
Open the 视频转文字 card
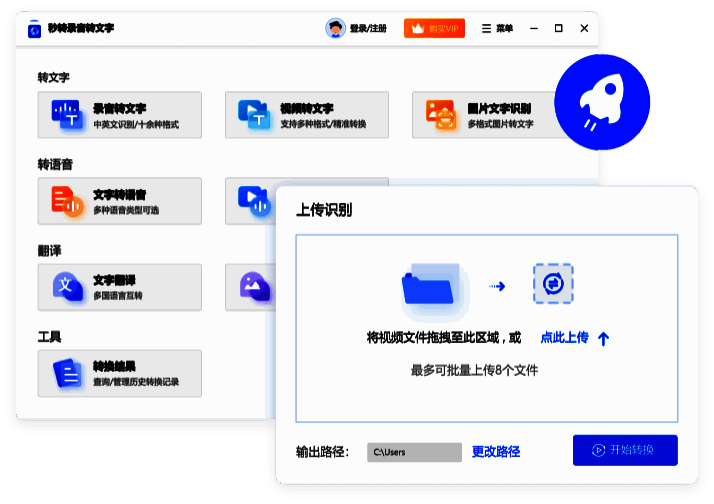306,115
